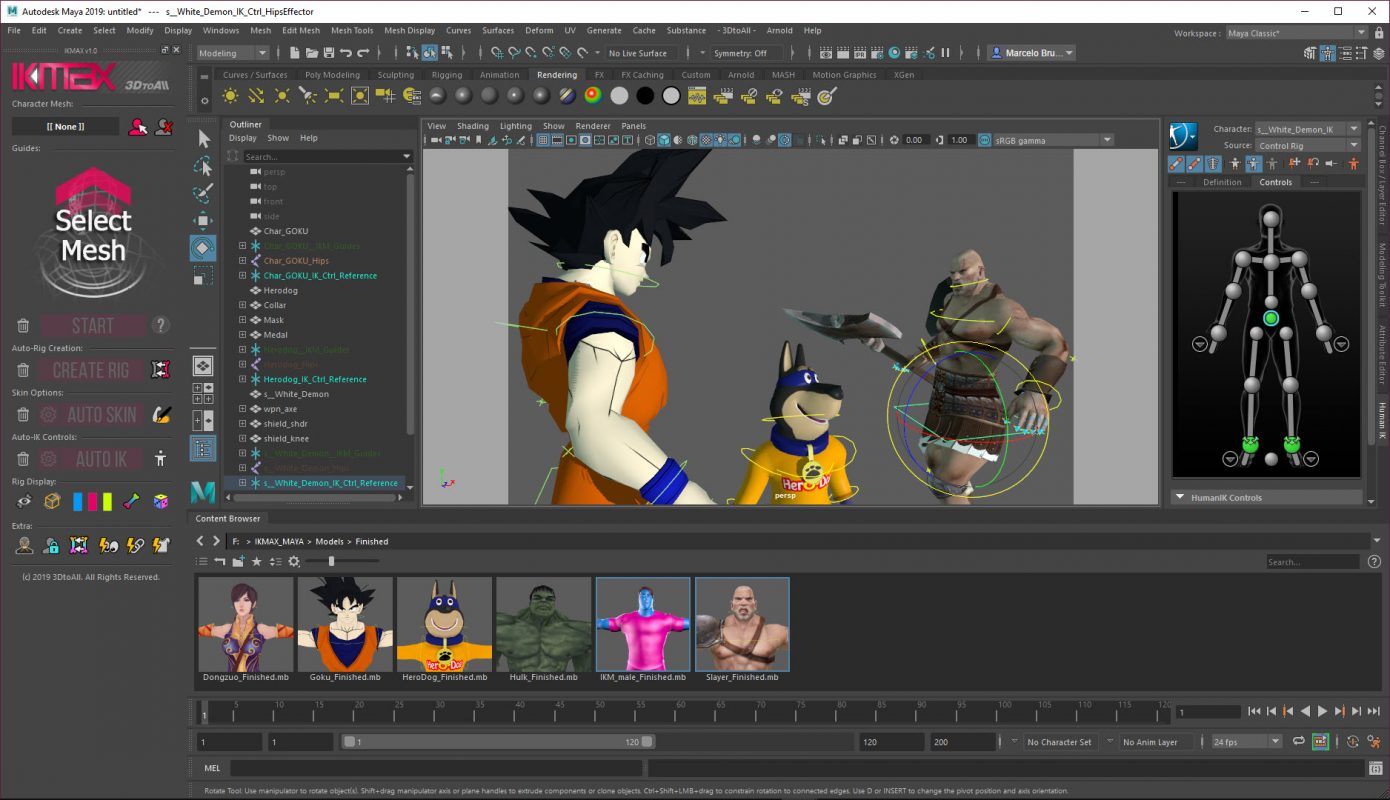Open the Modeling menu set dropdown
Viewport: 1390px width, 800px height.
[x=241, y=53]
